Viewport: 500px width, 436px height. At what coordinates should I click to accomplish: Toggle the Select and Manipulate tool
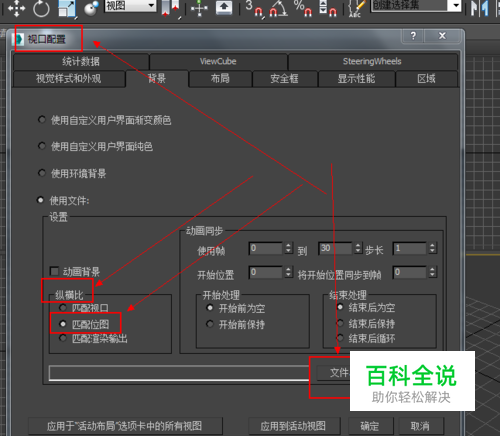click(199, 8)
